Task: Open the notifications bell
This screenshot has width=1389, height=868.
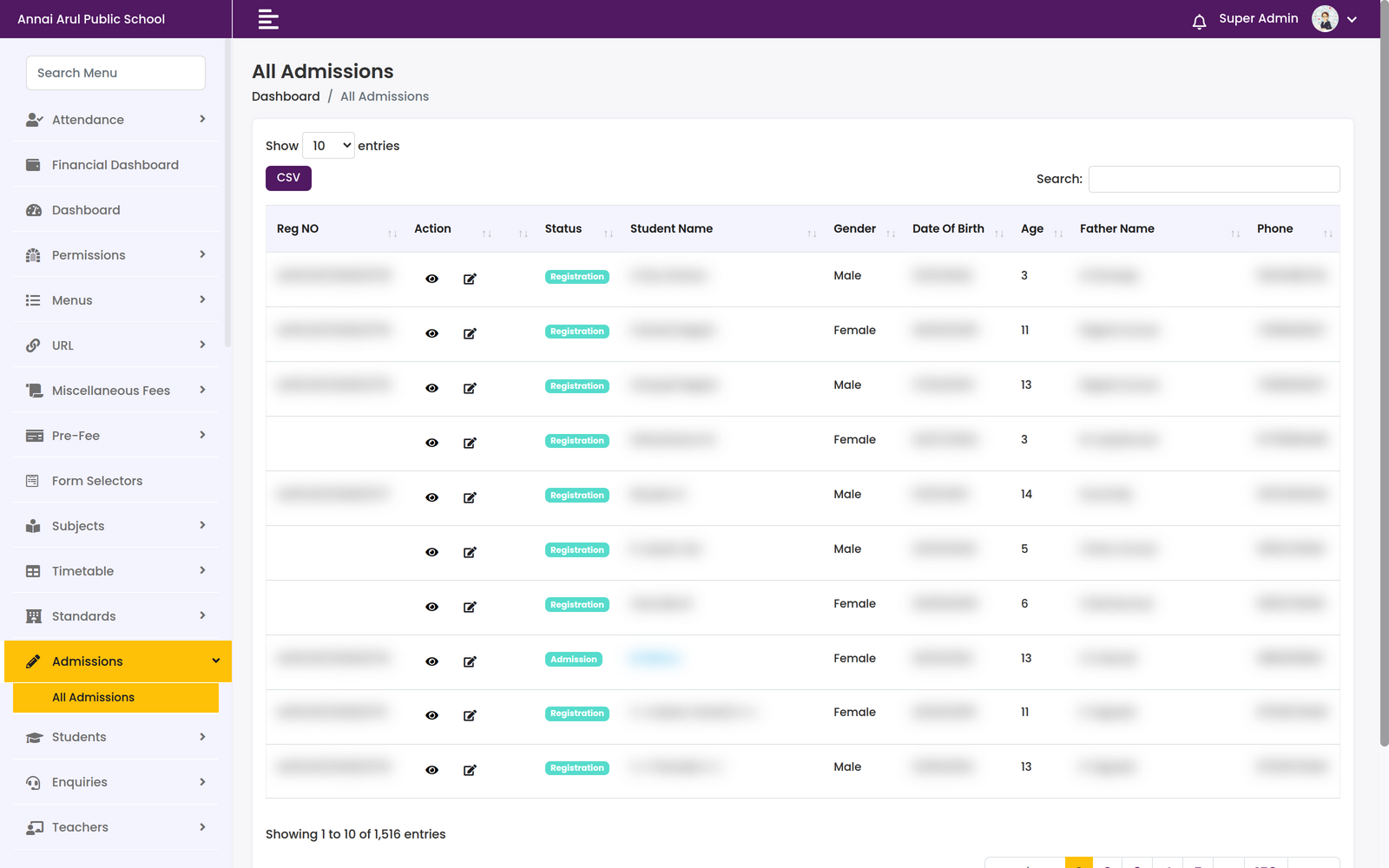Action: coord(1199,22)
